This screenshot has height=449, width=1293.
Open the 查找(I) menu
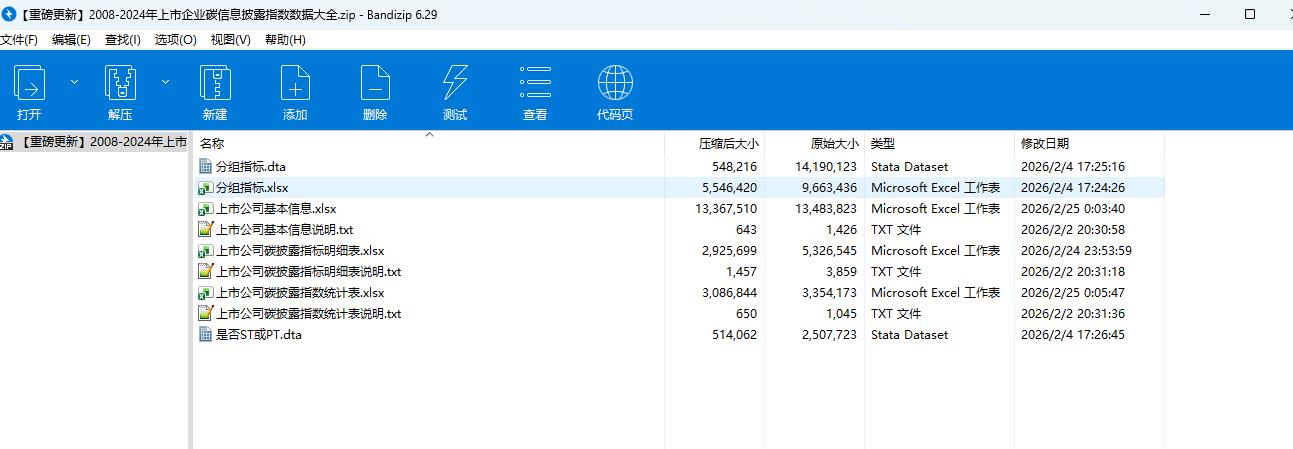pyautogui.click(x=122, y=39)
